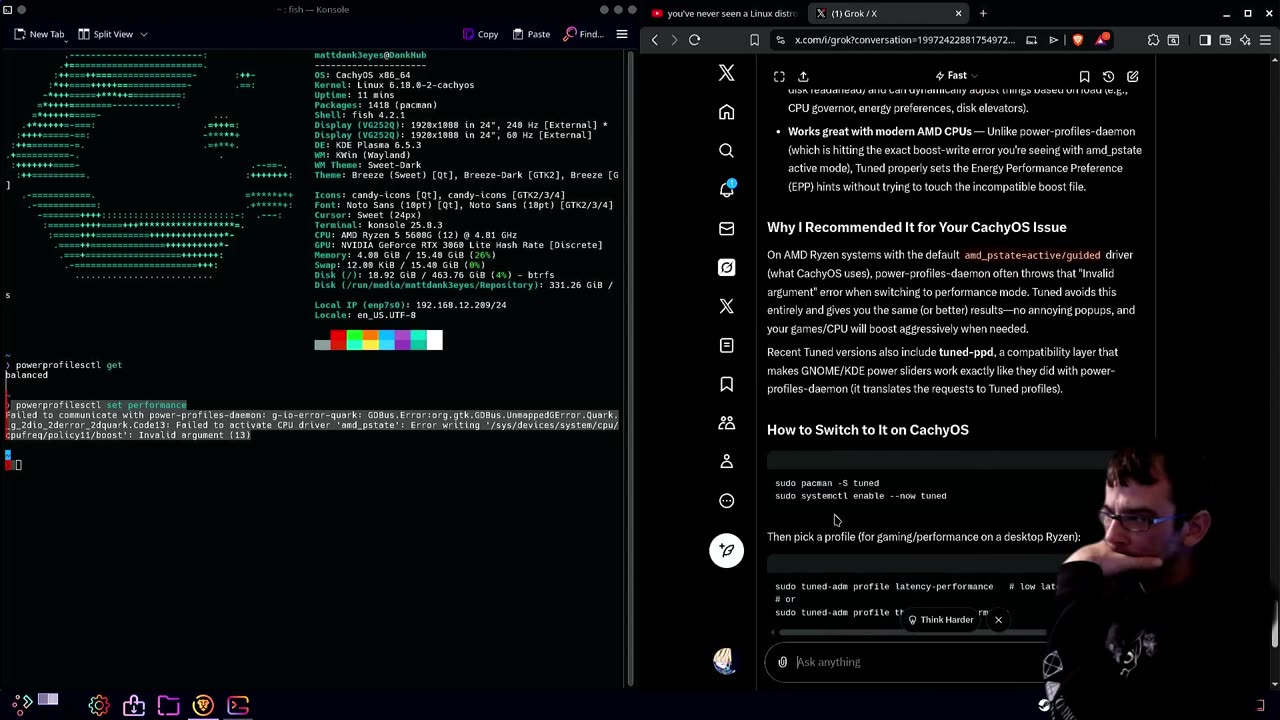Click the Paste button in Konsole
Screen dimensions: 1280x720
(531, 34)
